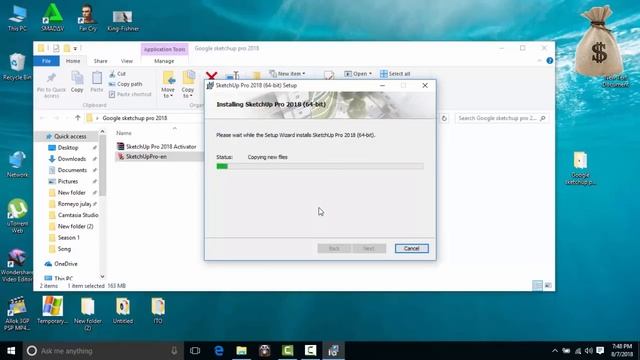Select the Application Tools contextual tab
The image size is (640, 360).
tap(164, 49)
